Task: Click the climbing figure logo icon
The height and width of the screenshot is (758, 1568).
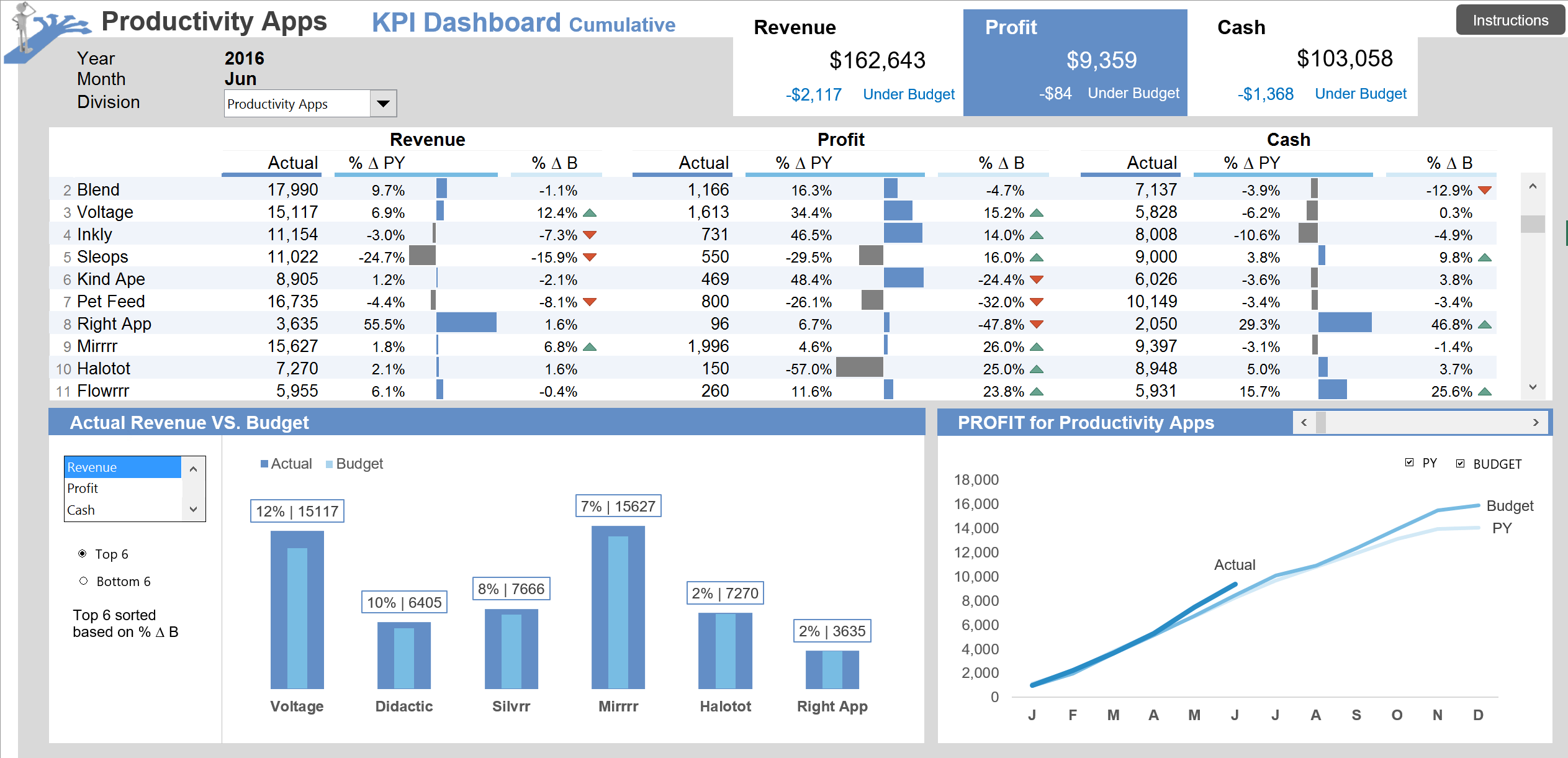Action: coord(43,30)
